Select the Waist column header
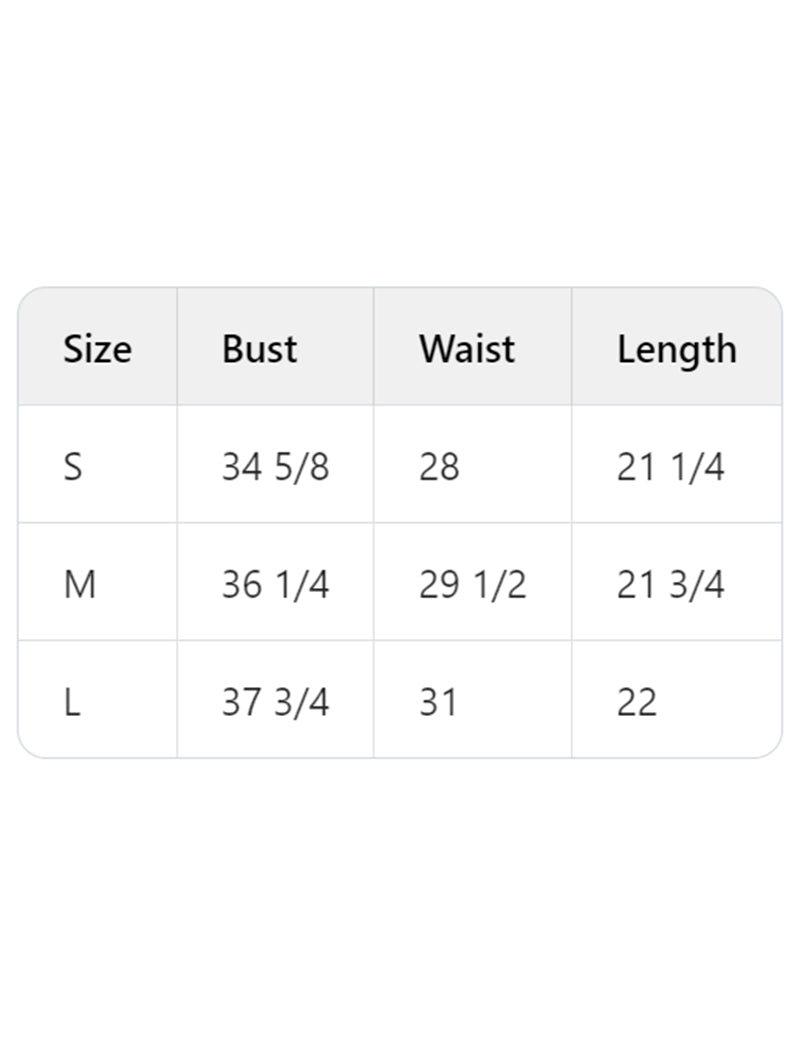Image resolution: width=800 pixels, height=1050 pixels. (467, 349)
